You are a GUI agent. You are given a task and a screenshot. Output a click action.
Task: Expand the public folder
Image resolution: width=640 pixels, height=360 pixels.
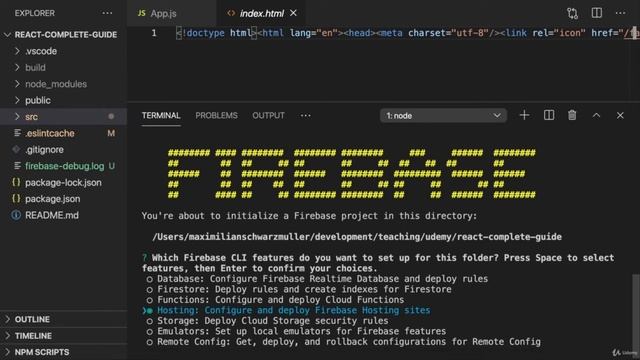(17, 100)
